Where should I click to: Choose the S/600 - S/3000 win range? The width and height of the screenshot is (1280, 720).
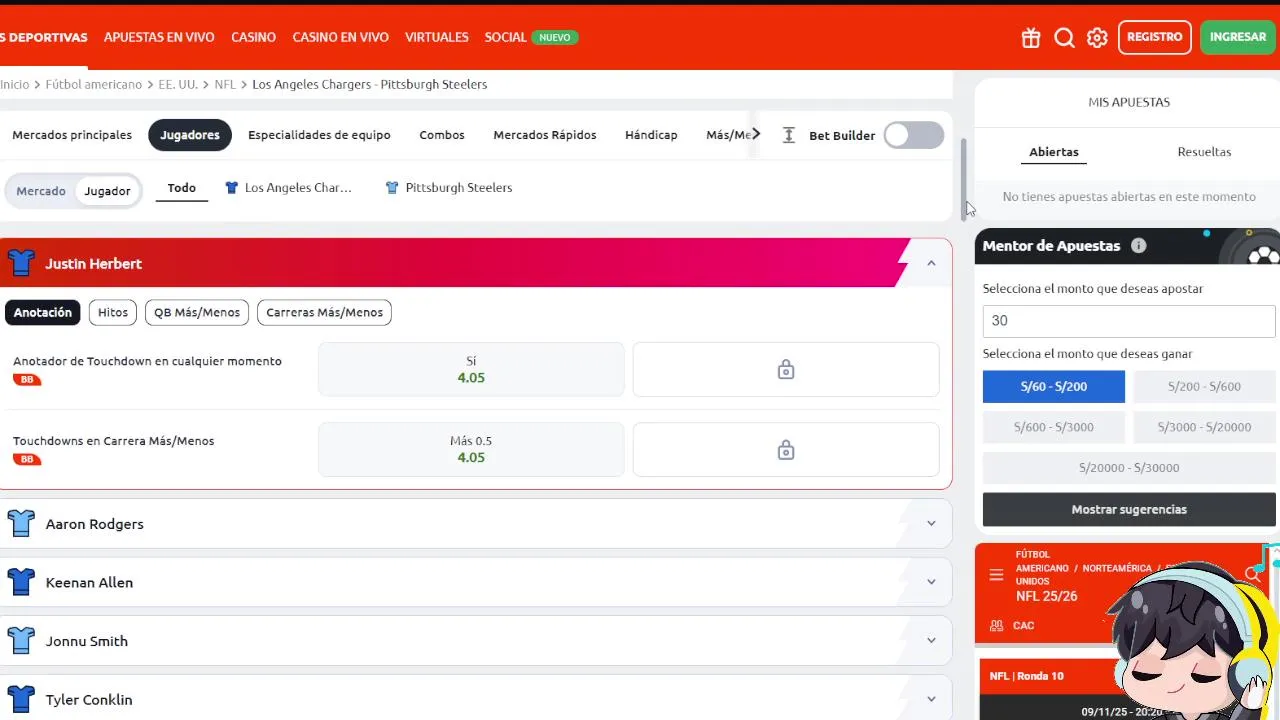pos(1054,427)
